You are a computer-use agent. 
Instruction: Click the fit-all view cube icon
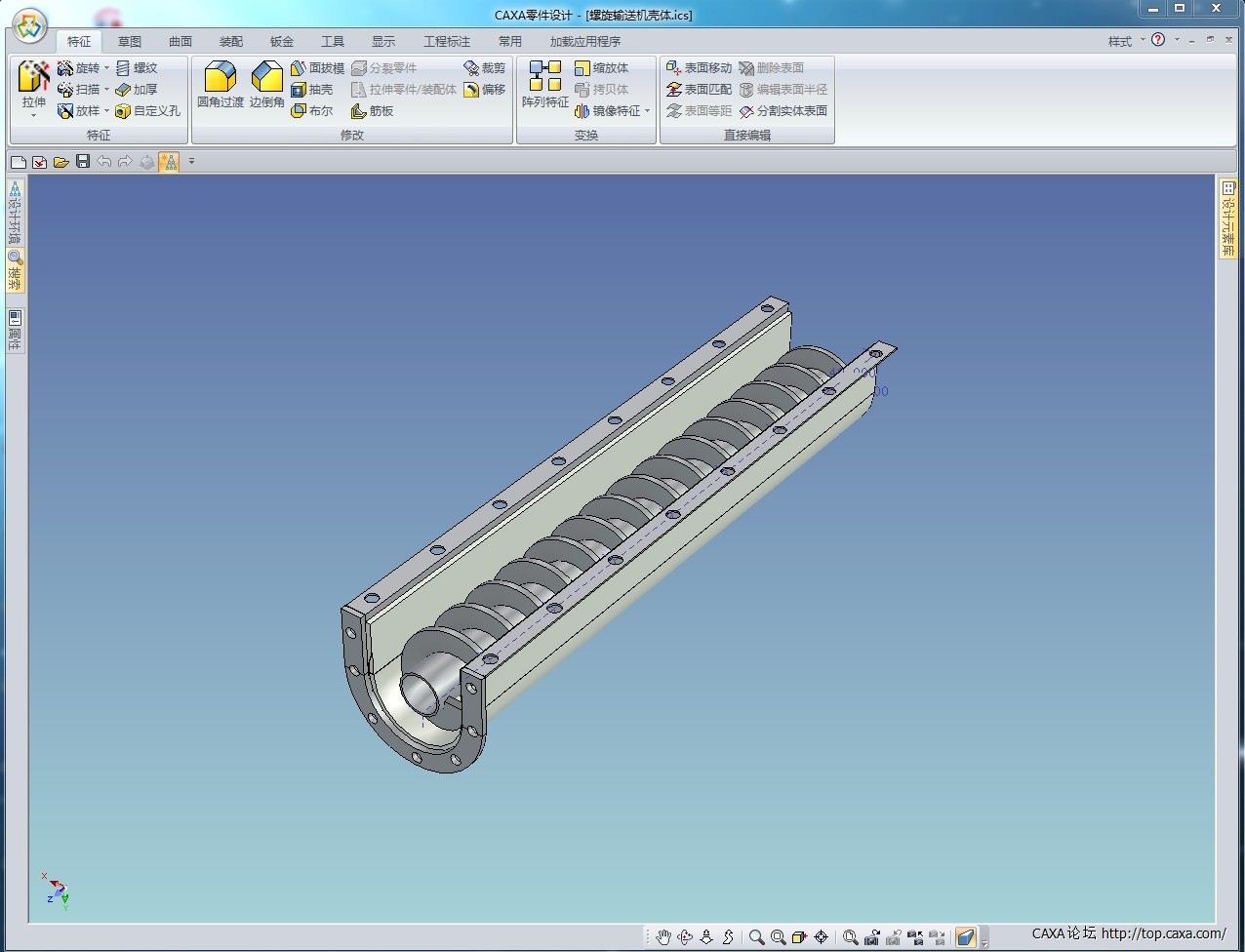[x=799, y=937]
